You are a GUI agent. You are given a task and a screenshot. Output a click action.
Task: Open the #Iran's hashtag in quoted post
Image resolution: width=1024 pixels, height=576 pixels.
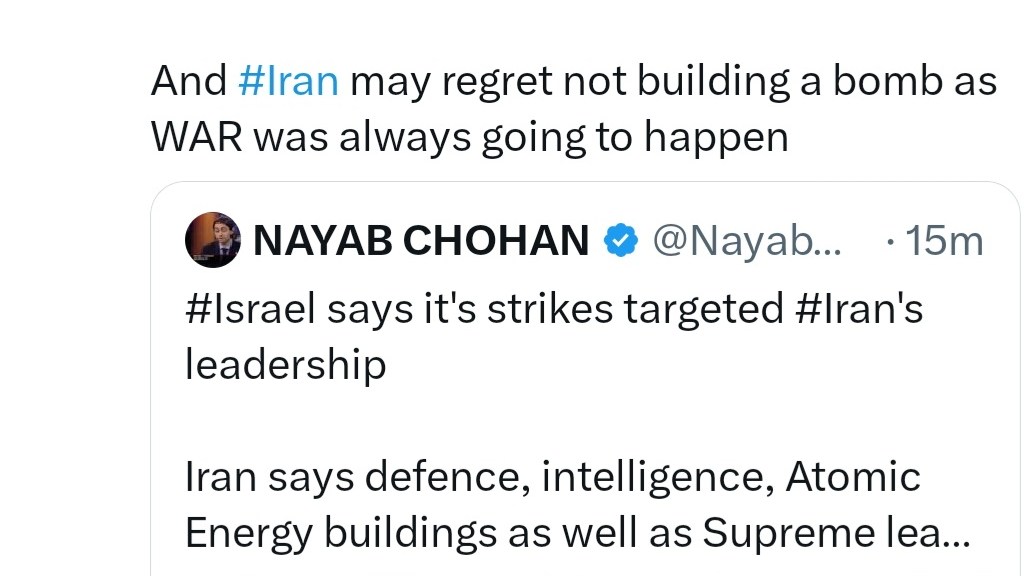(x=859, y=310)
